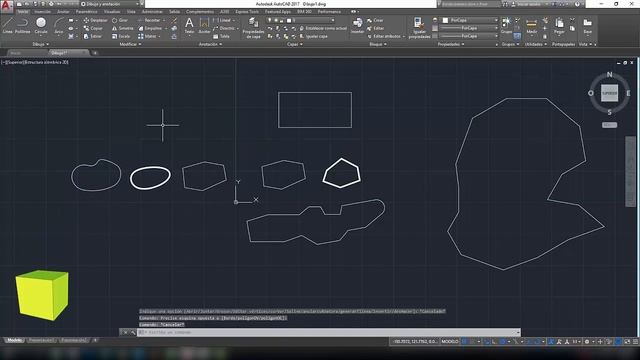Click the Copiar tool
This screenshot has width=640, height=360.
click(93, 28)
